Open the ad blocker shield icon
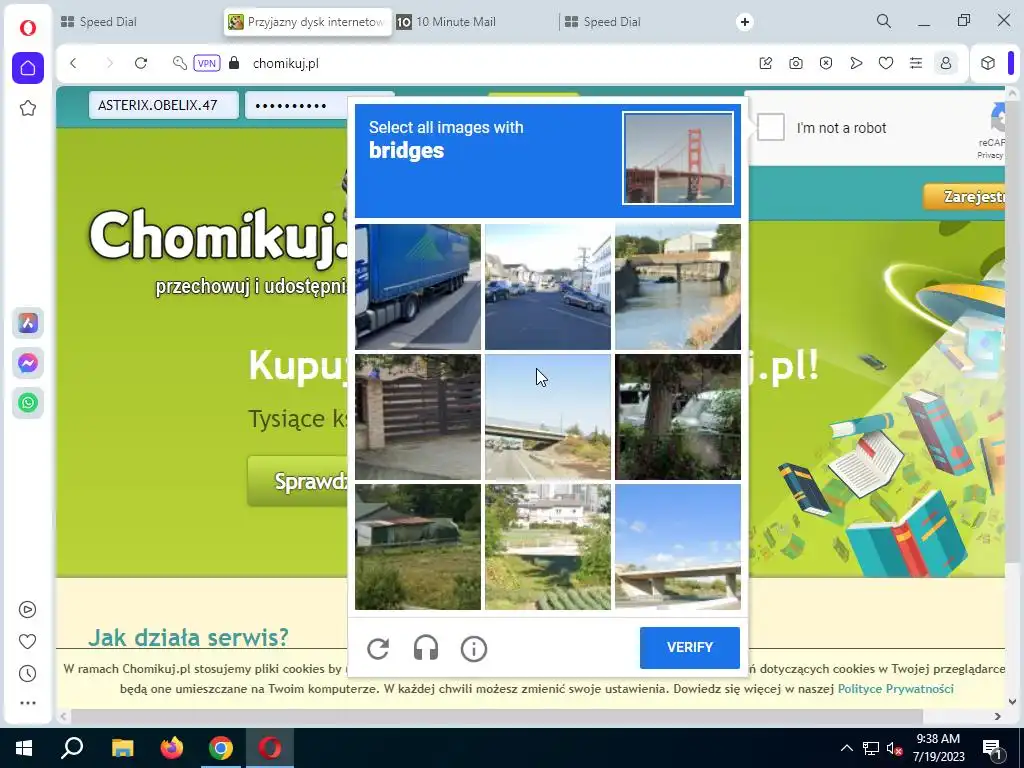 826,63
